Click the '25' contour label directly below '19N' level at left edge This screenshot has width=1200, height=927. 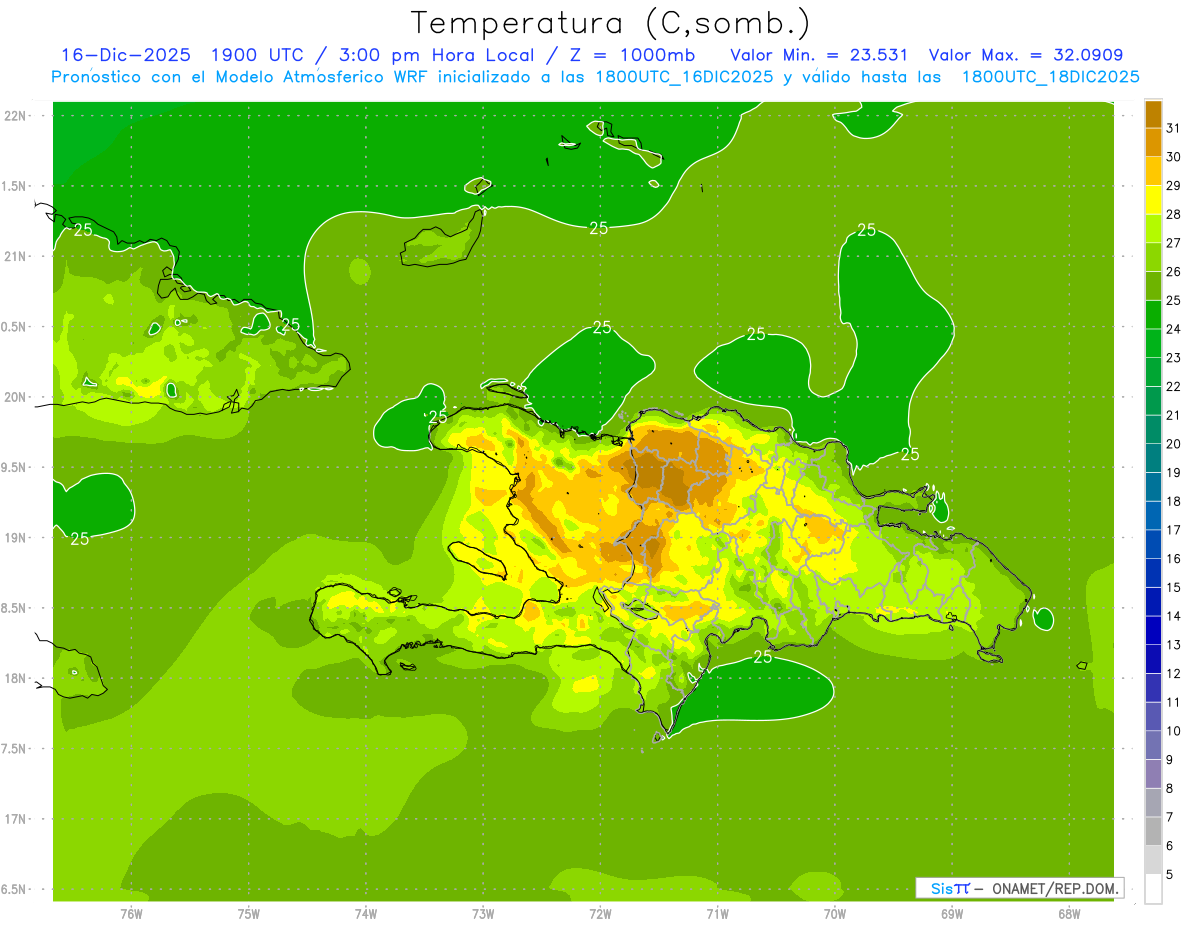tap(80, 539)
